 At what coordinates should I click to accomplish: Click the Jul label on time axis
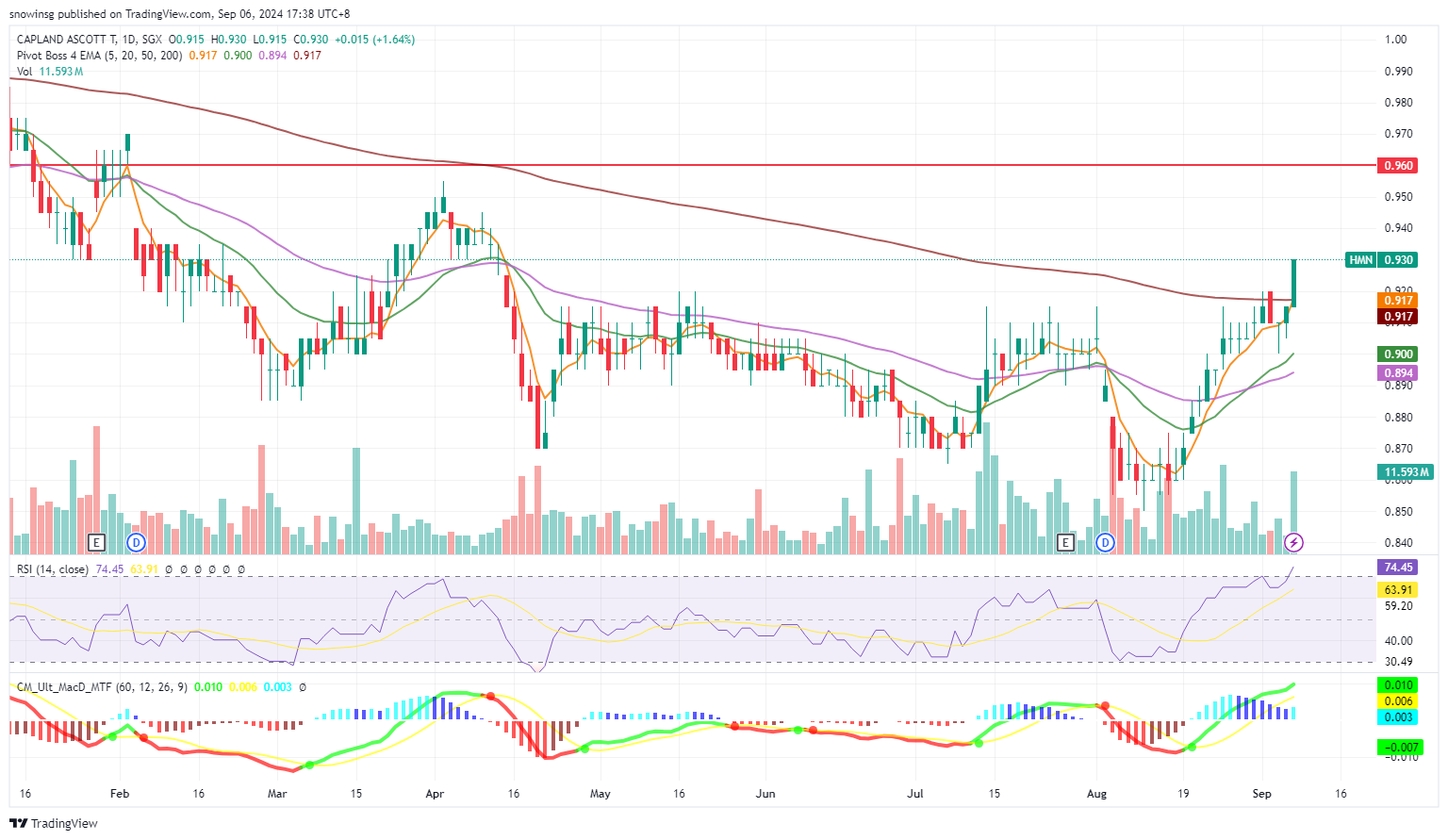coord(915,794)
